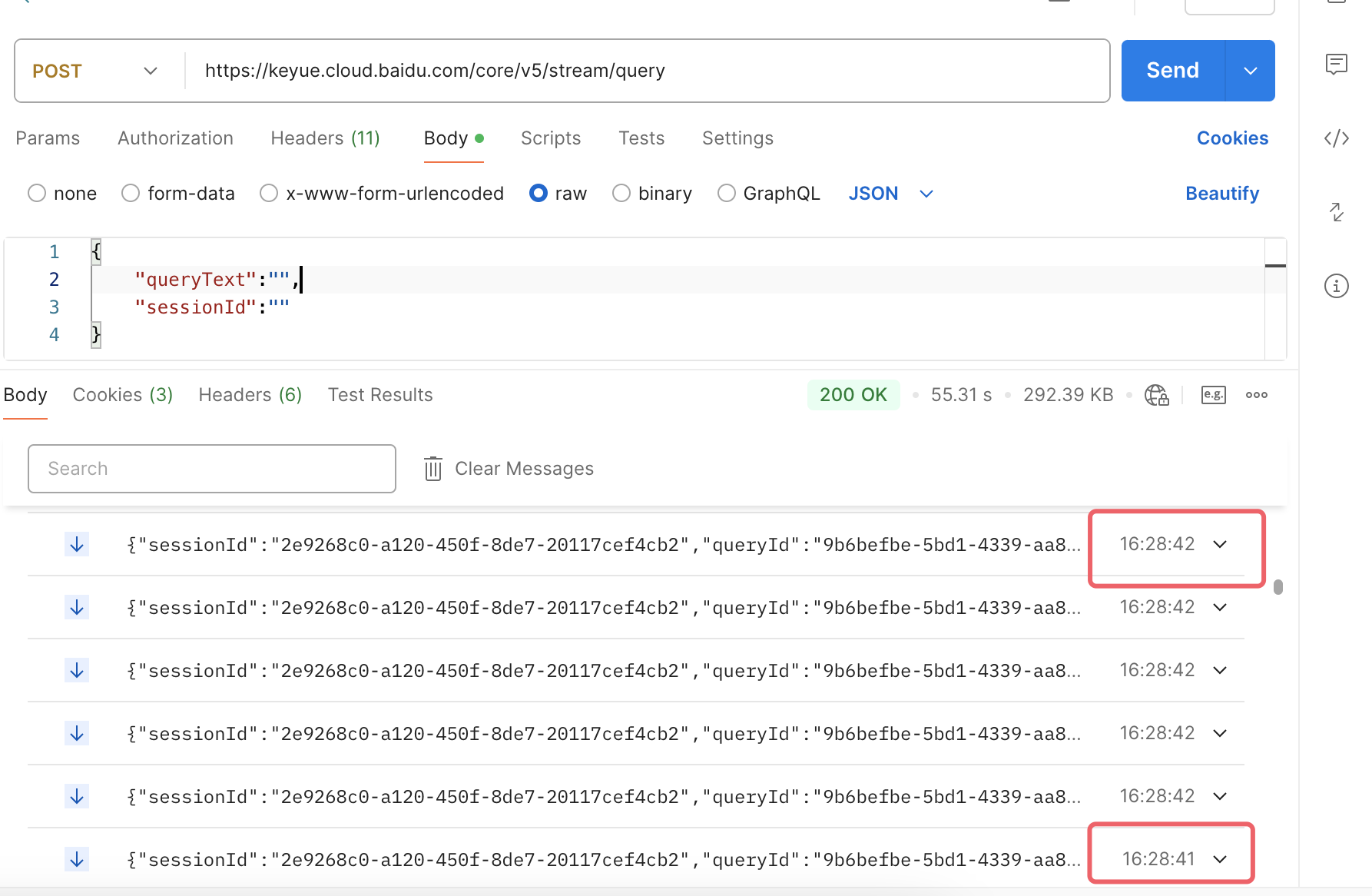Click the messages list scrollbar thumb

click(x=1278, y=587)
